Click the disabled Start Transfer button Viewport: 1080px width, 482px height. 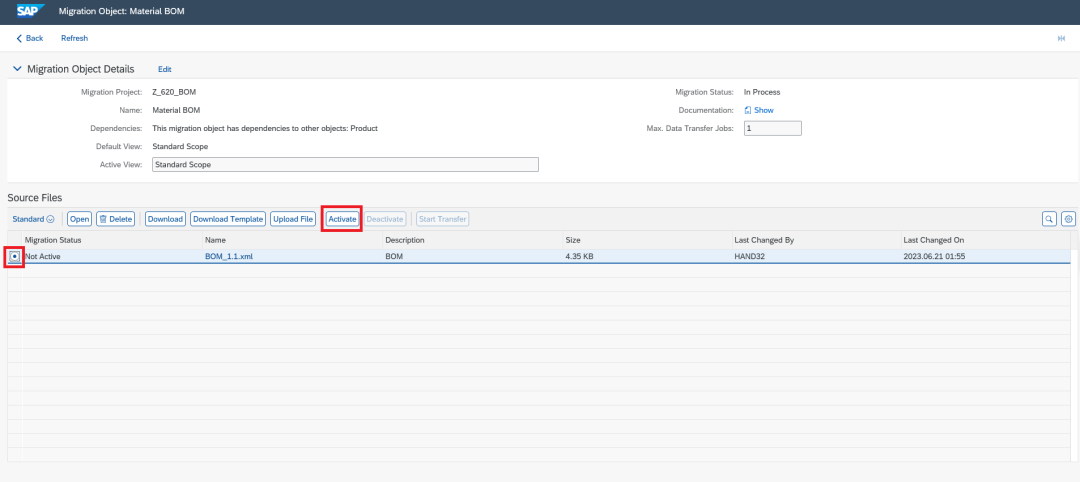[x=443, y=219]
